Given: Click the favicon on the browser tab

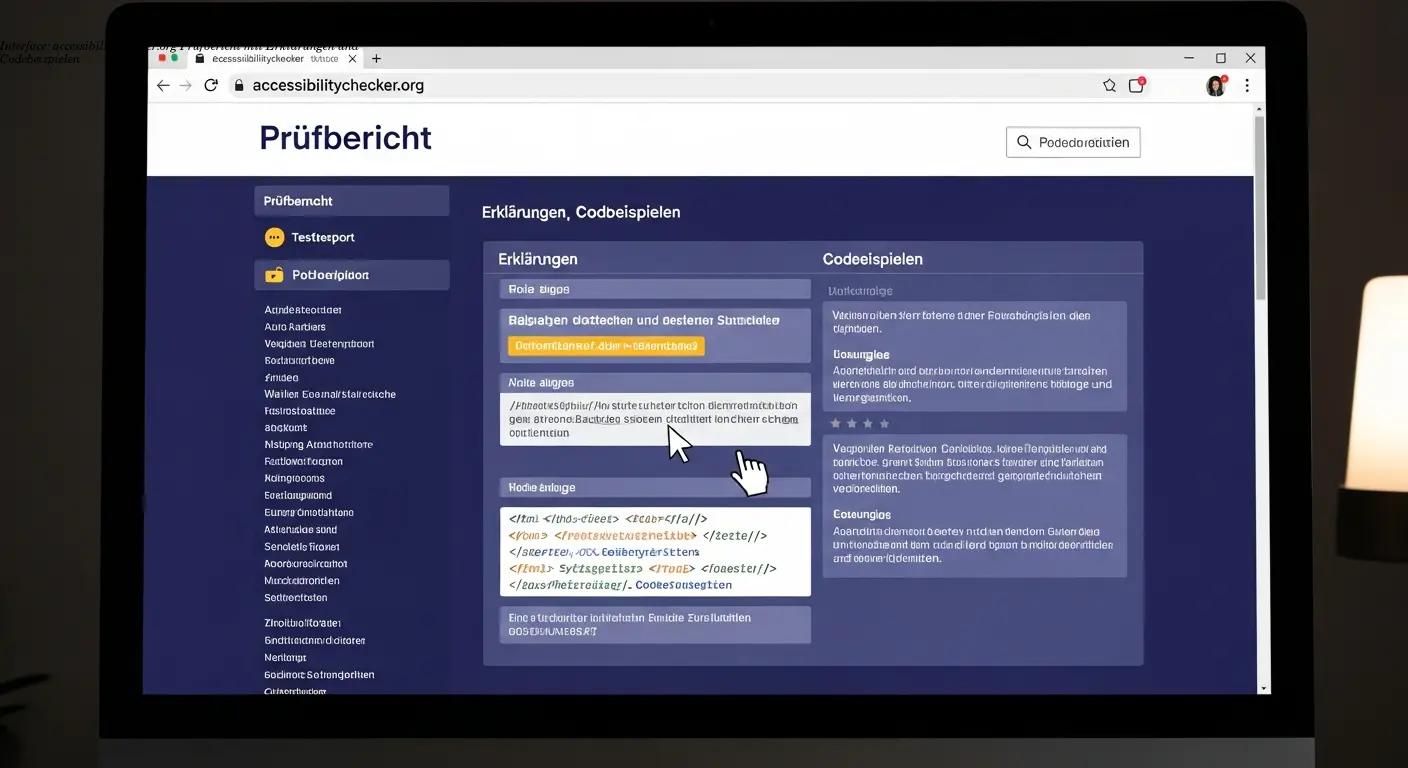Looking at the screenshot, I should 198,58.
